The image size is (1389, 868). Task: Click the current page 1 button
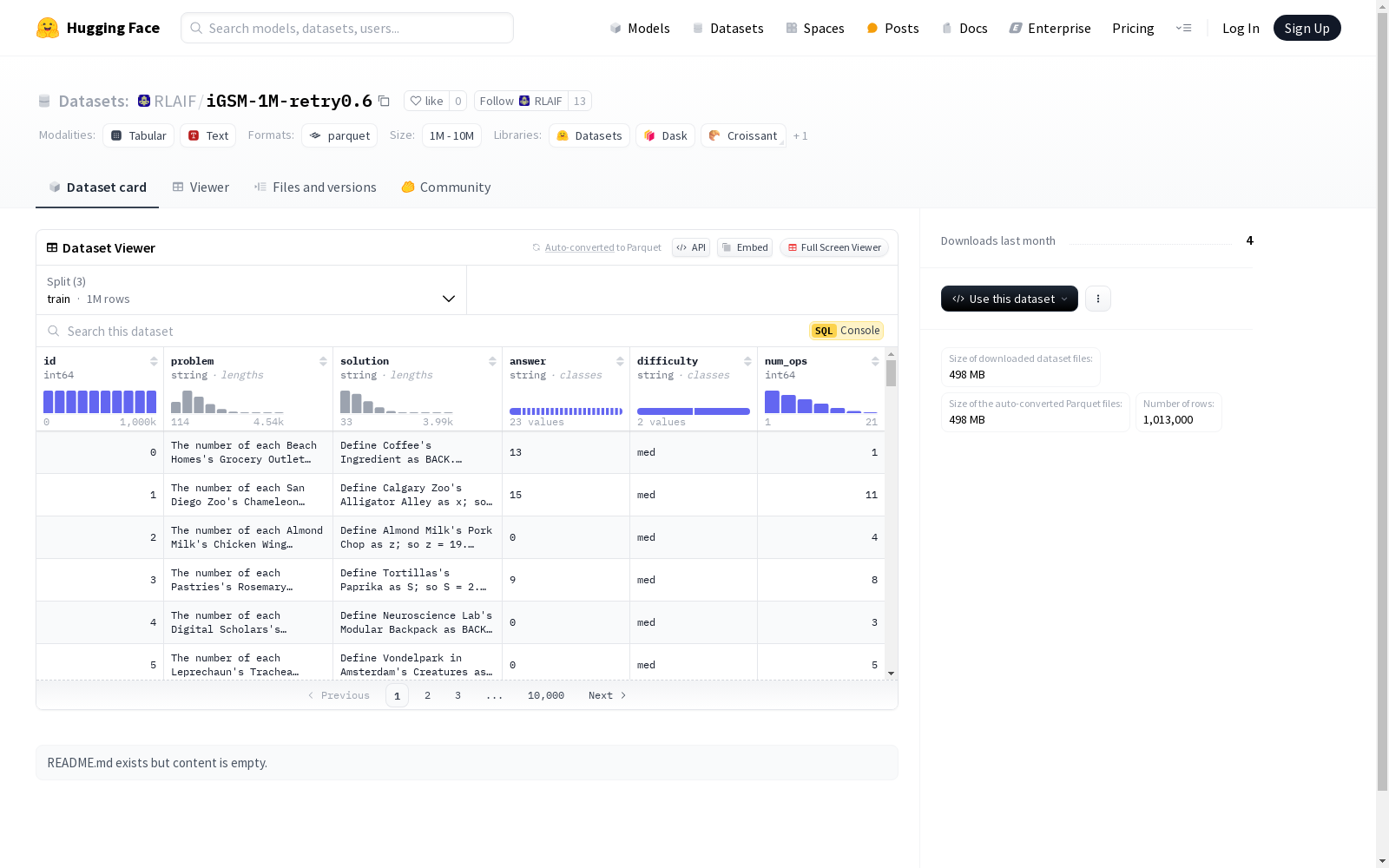397,695
